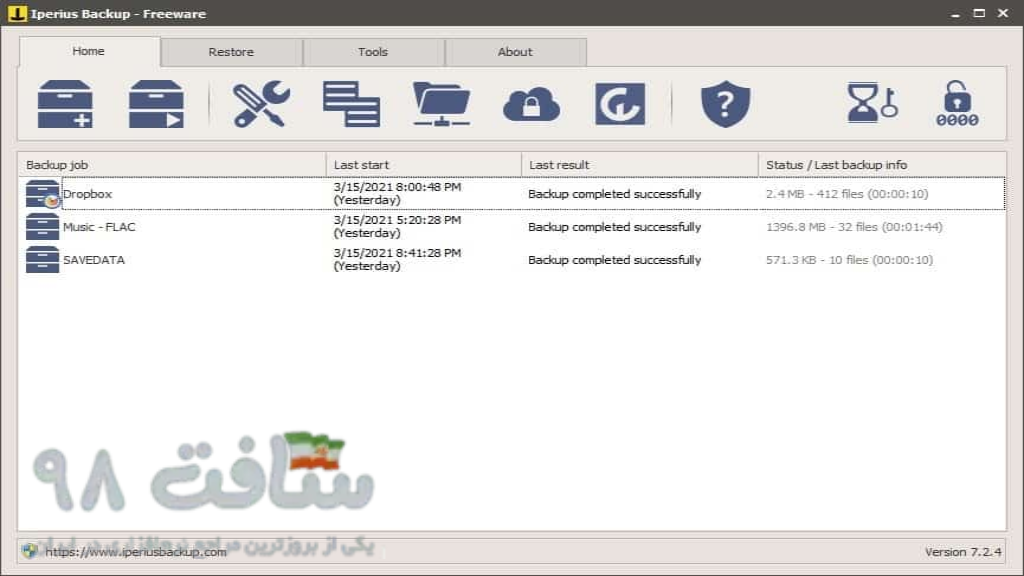Select the Dropbox job name
1024x576 pixels.
[x=88, y=194]
